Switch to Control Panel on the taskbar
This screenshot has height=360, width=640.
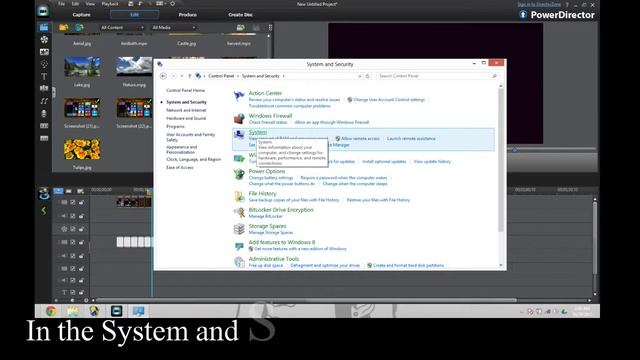tap(138, 311)
